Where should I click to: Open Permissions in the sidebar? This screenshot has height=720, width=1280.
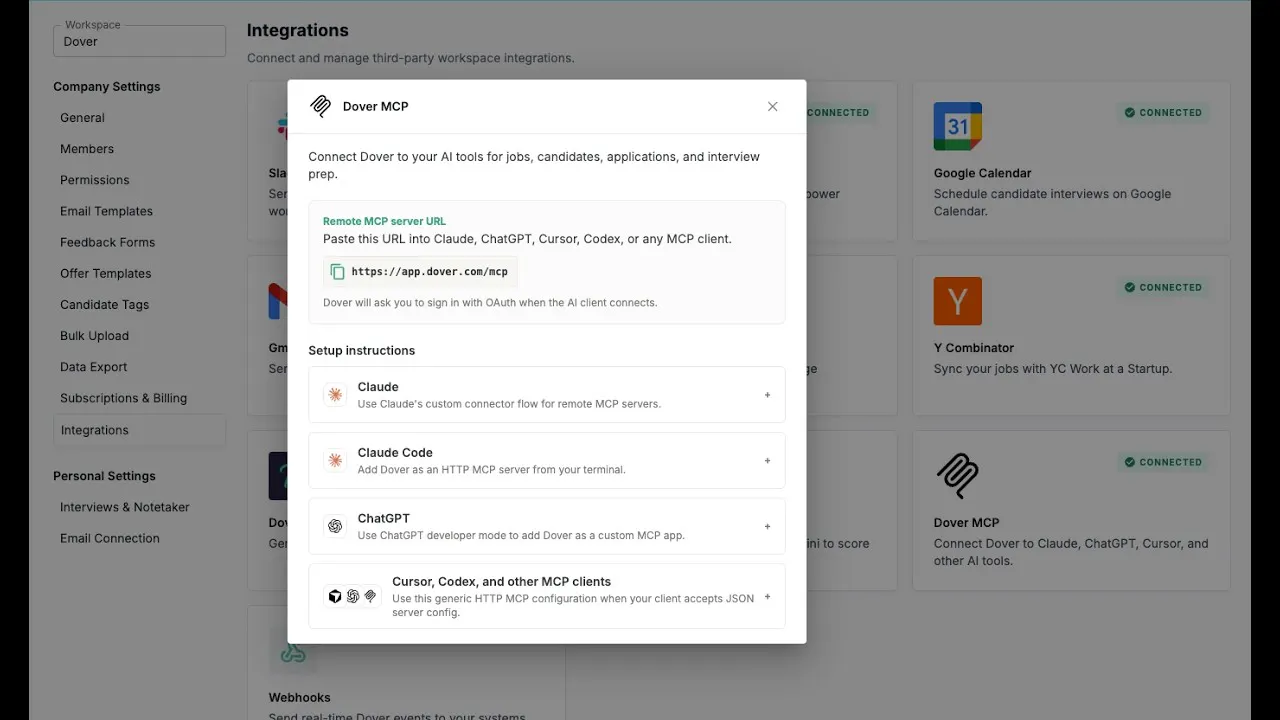point(95,180)
